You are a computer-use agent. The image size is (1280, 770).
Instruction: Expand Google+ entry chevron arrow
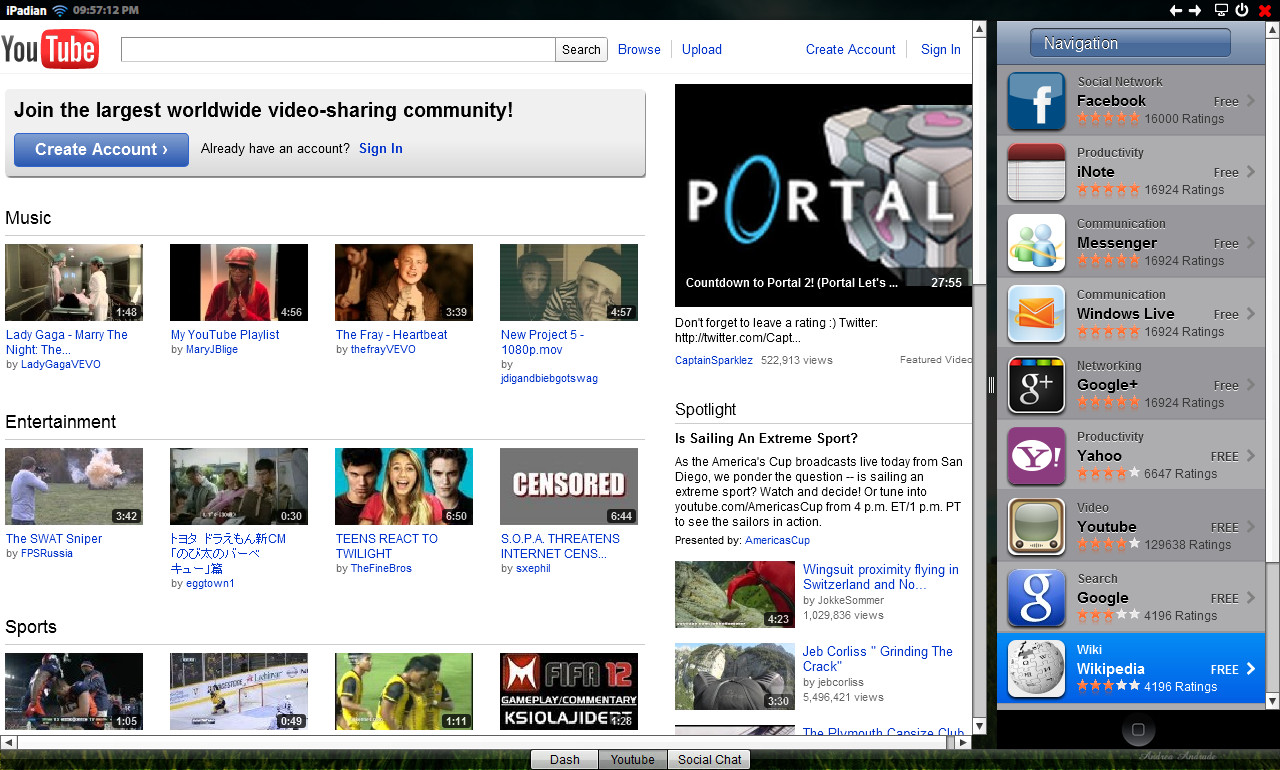click(x=1250, y=385)
